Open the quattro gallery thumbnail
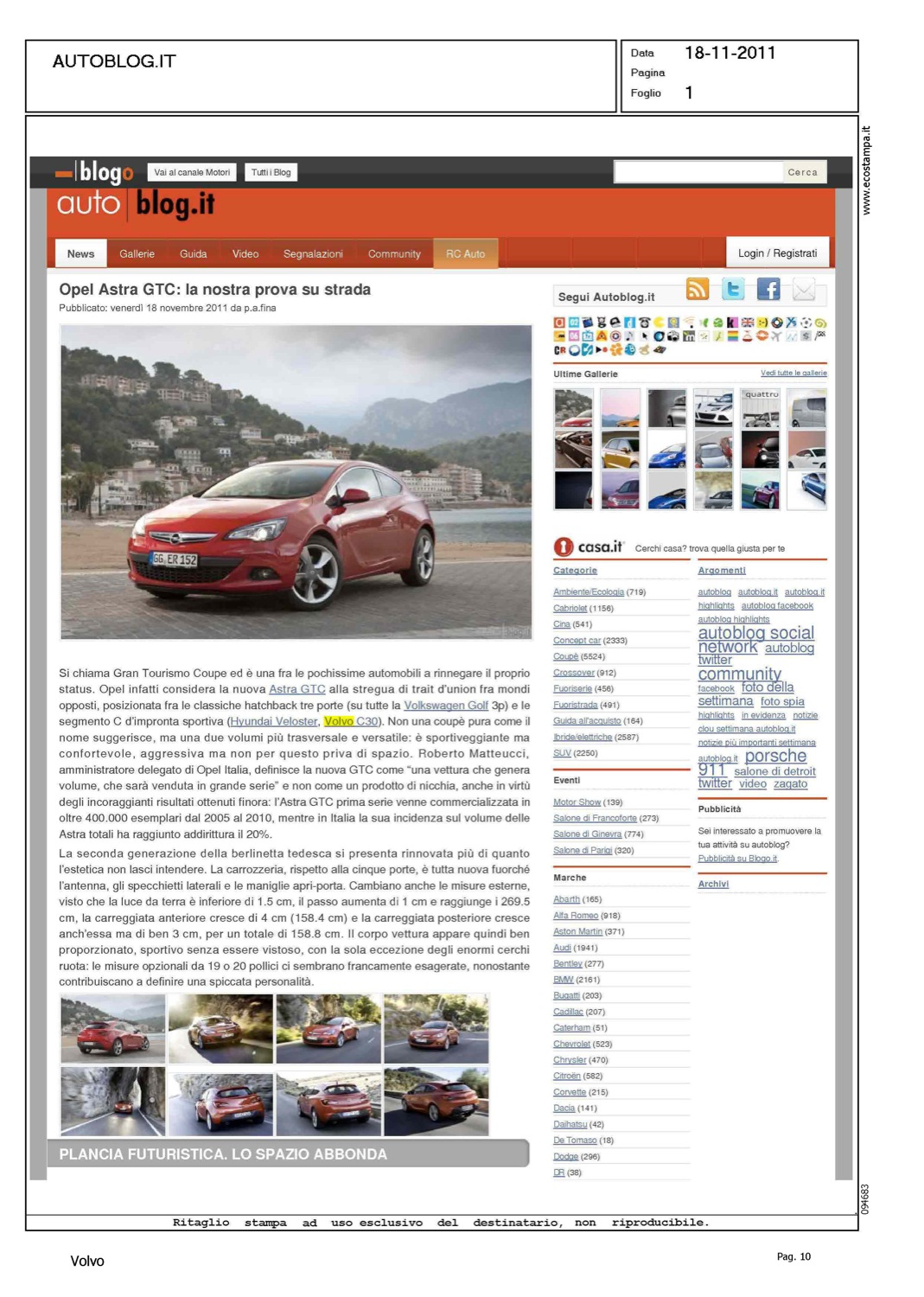 [x=761, y=408]
